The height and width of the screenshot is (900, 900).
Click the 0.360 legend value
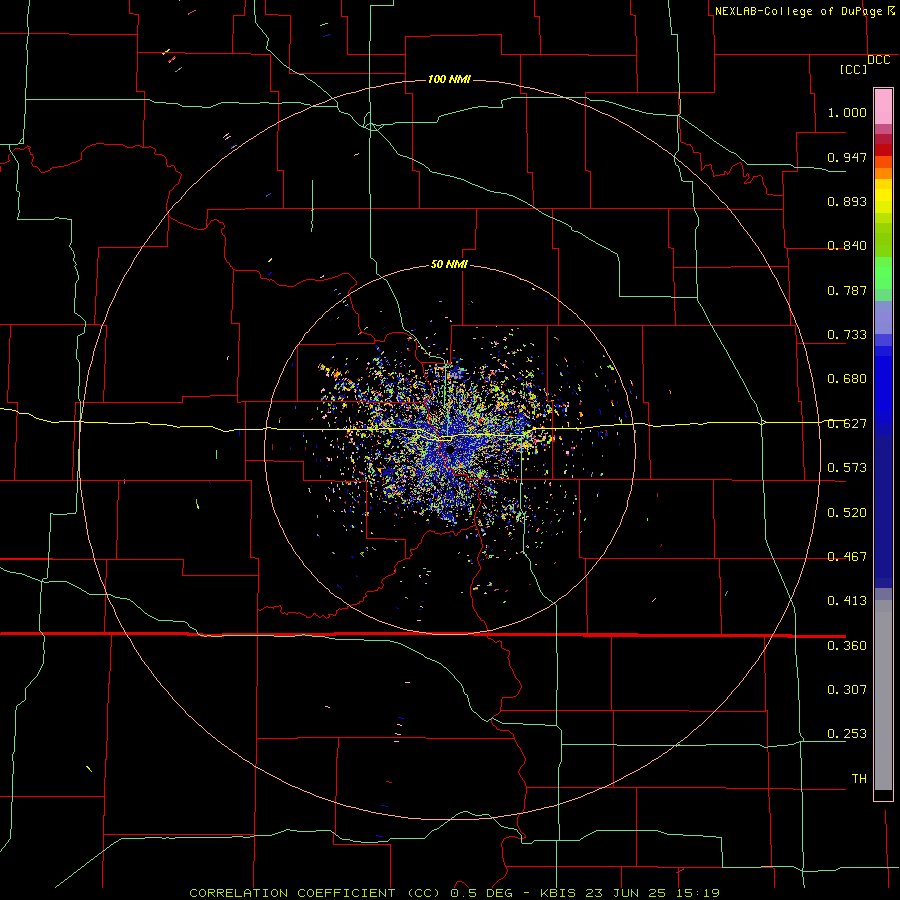[847, 646]
